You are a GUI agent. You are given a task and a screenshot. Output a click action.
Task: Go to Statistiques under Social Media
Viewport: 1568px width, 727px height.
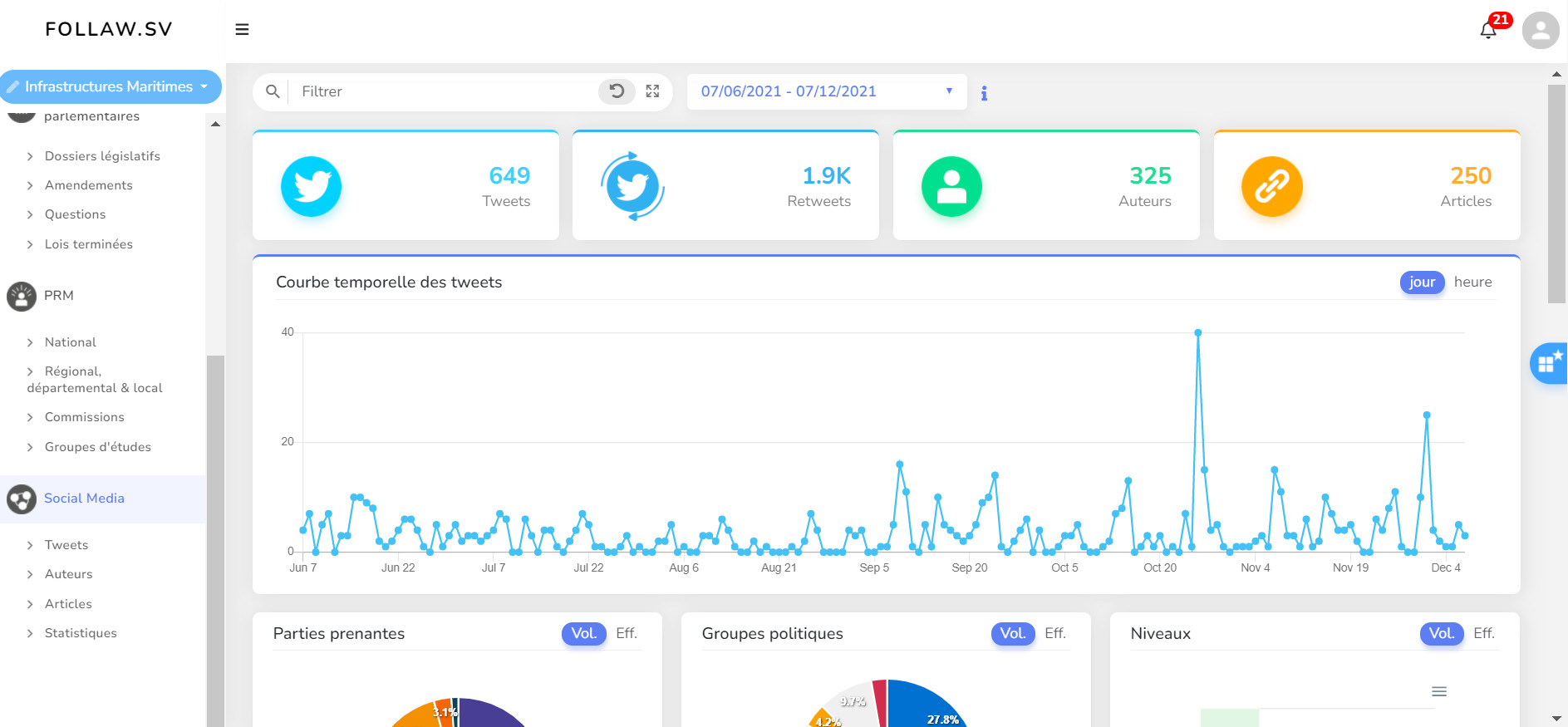[x=81, y=633]
